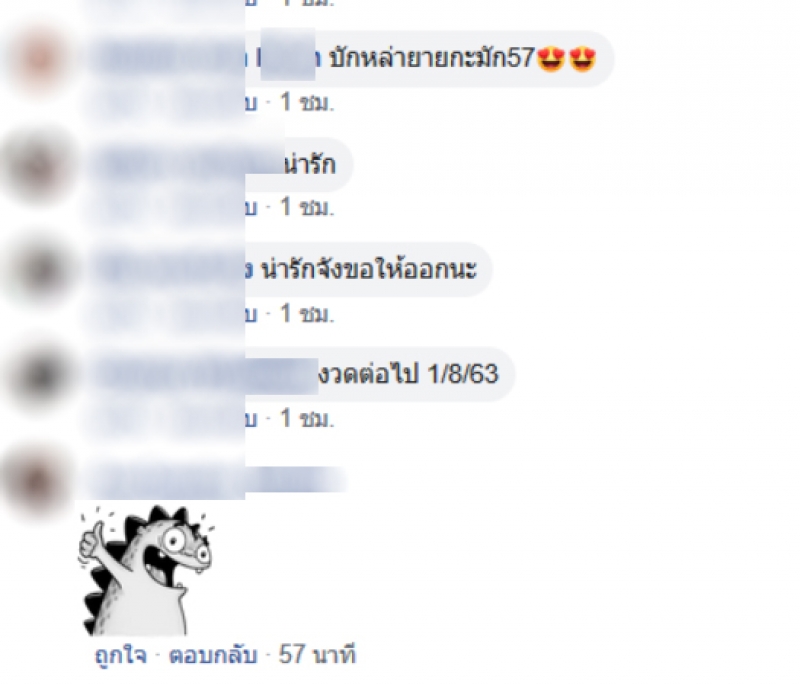Open 1 ชม. timestamp below ปักหล่ายายกะมัก57 comment
800x686 pixels.
[307, 103]
